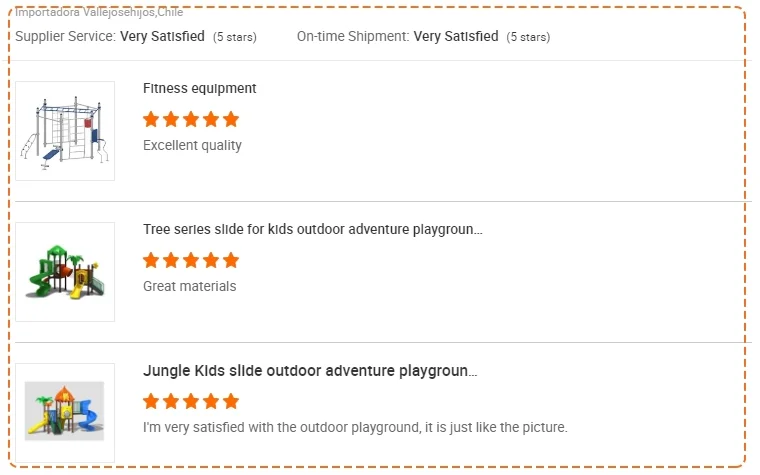This screenshot has height=475, width=760.
Task: Click the second star of Jungle Kids slide rating
Action: (171, 401)
